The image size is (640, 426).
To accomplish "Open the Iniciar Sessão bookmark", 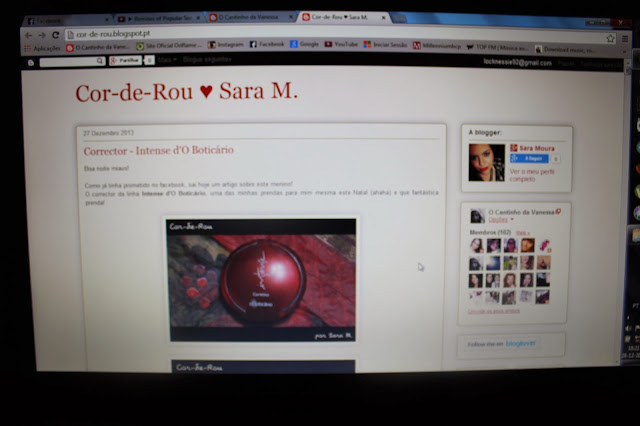I will pos(385,45).
